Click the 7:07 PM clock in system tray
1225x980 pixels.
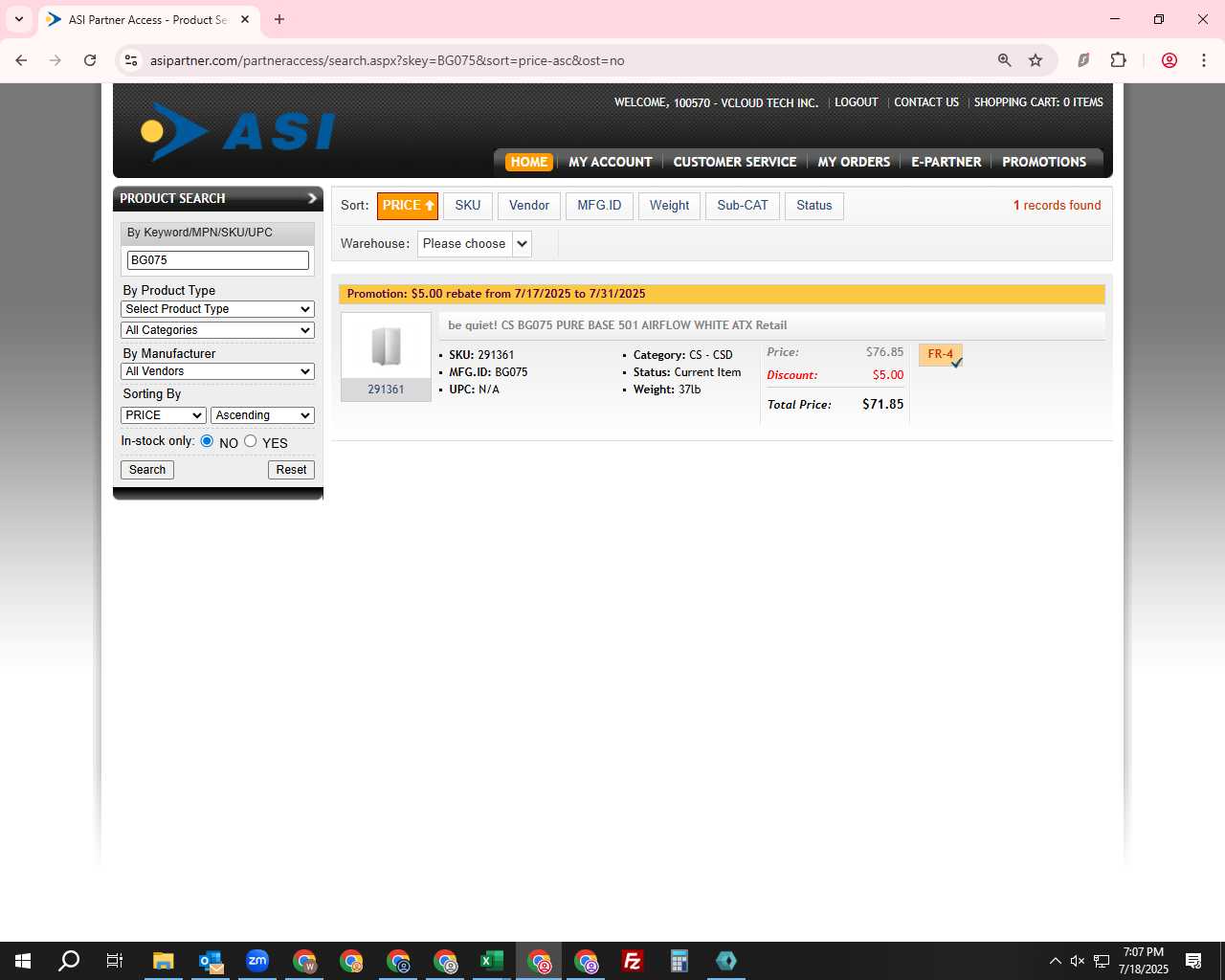[1144, 952]
